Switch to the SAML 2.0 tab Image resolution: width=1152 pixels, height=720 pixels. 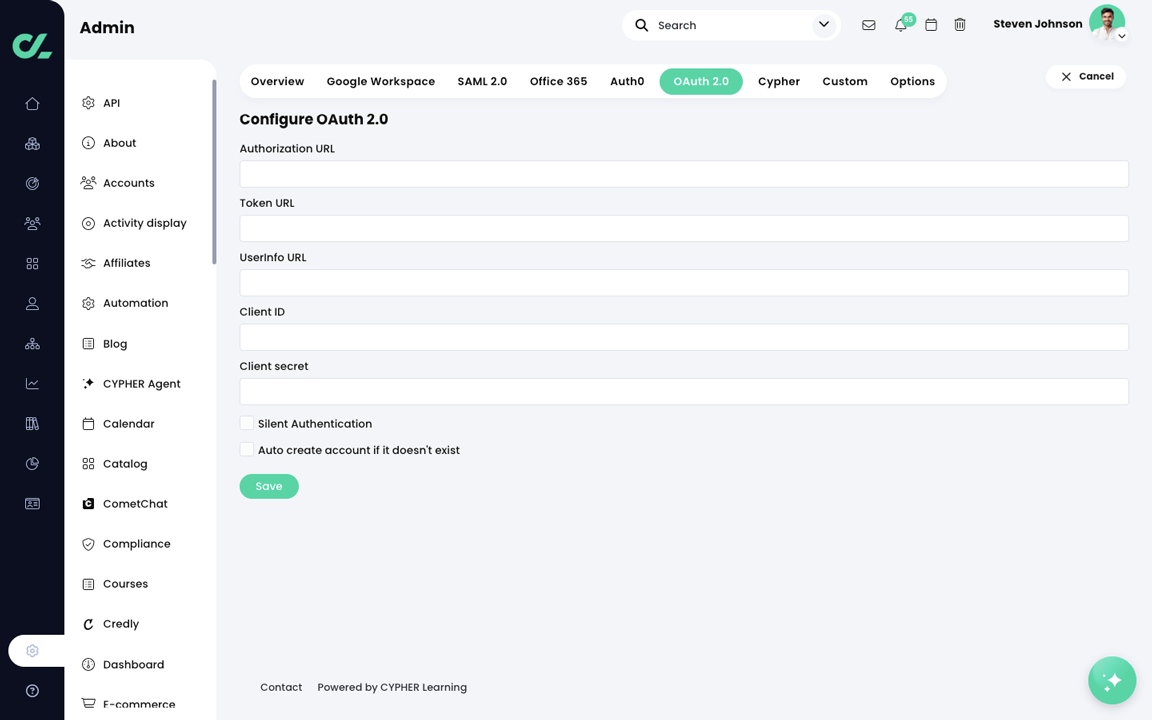[482, 81]
